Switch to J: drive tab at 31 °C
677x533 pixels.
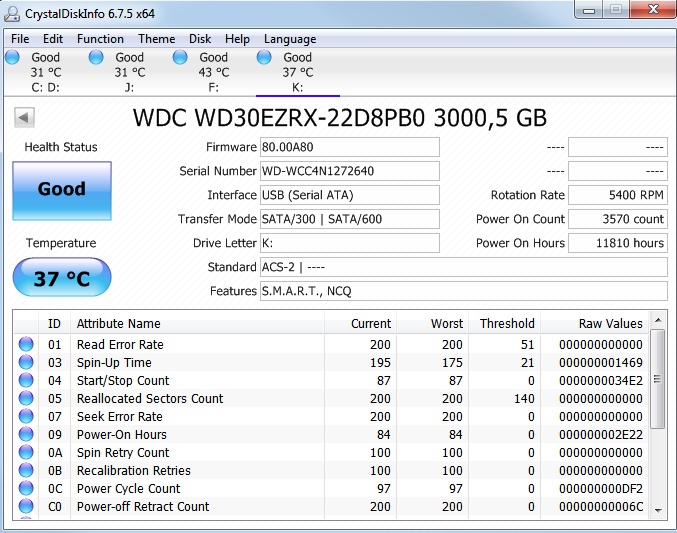click(130, 72)
